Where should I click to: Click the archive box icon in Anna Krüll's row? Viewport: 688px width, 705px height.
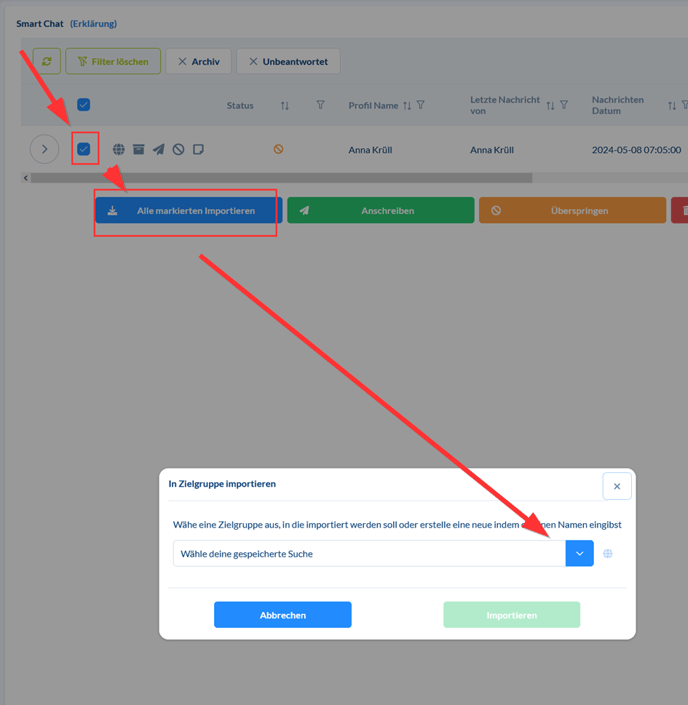[x=139, y=149]
